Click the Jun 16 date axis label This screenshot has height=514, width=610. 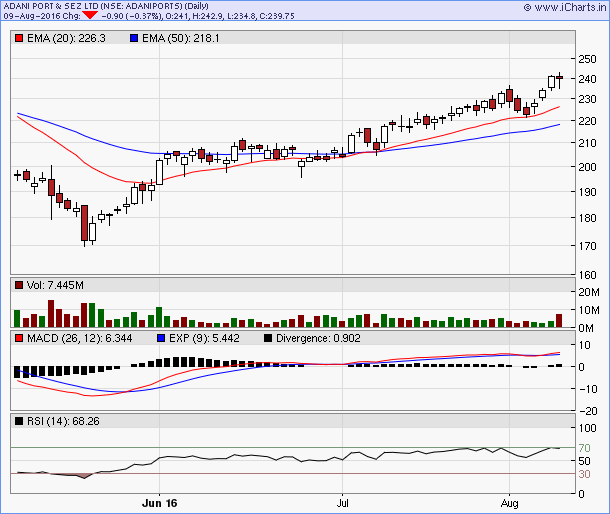160,503
